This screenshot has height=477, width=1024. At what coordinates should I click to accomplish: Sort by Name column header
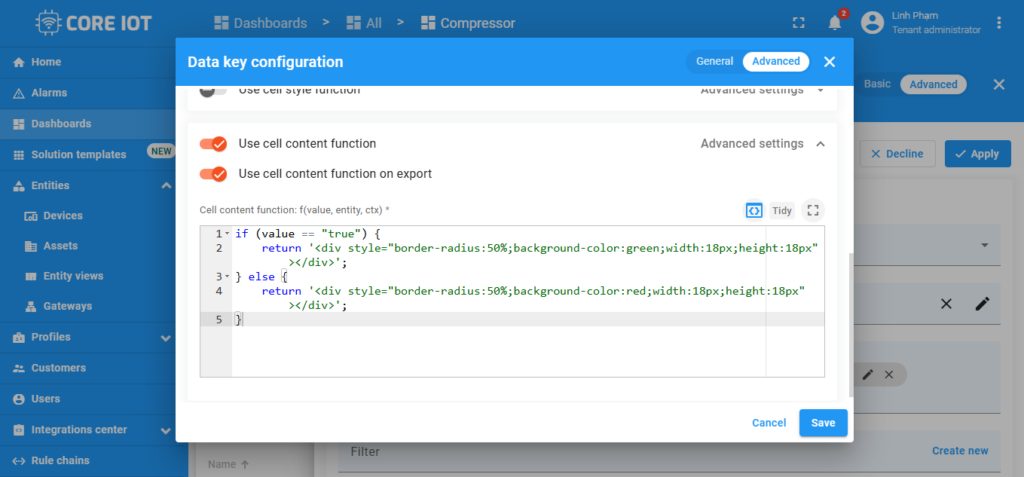point(228,465)
